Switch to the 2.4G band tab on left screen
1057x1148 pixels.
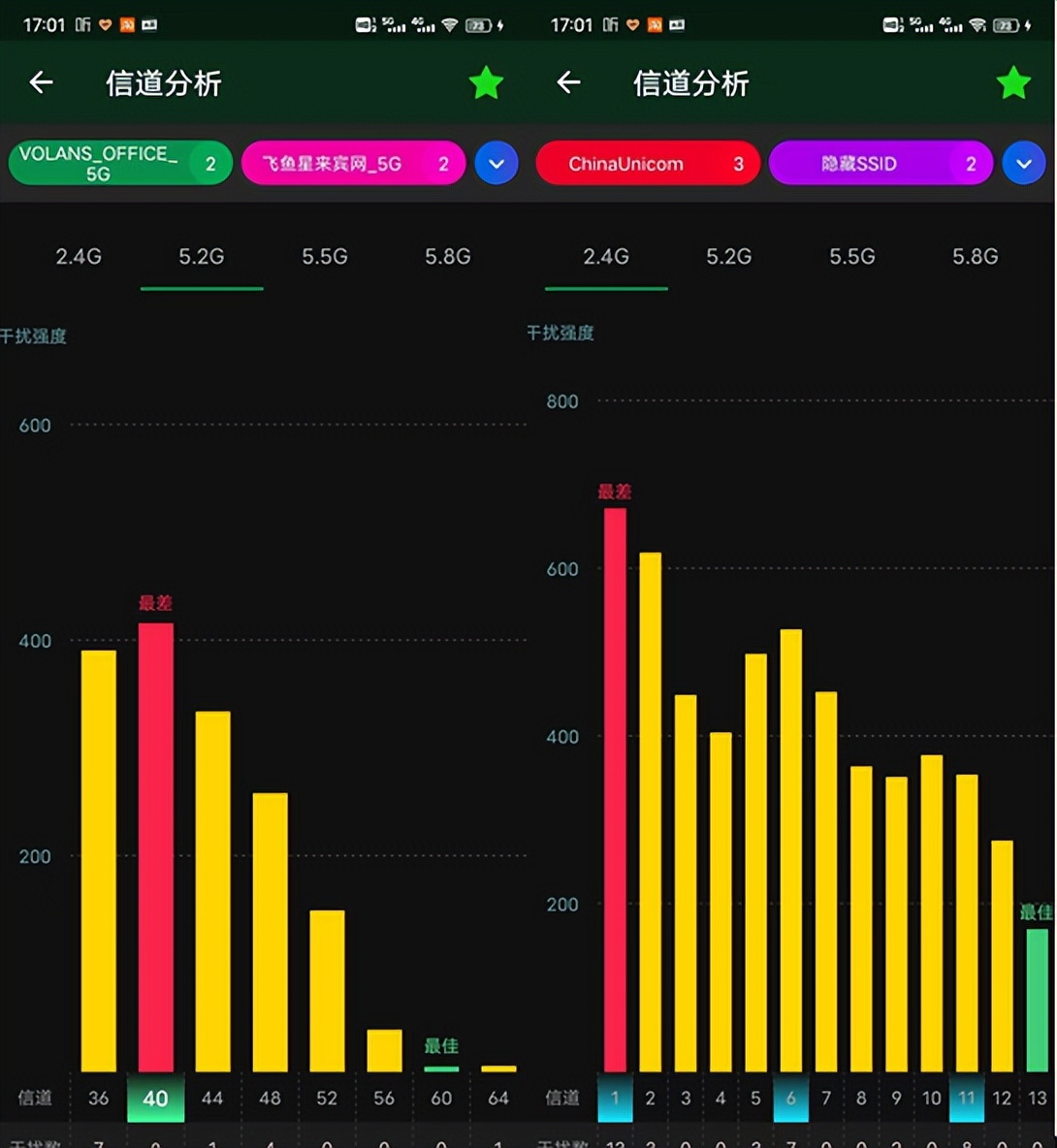78,257
